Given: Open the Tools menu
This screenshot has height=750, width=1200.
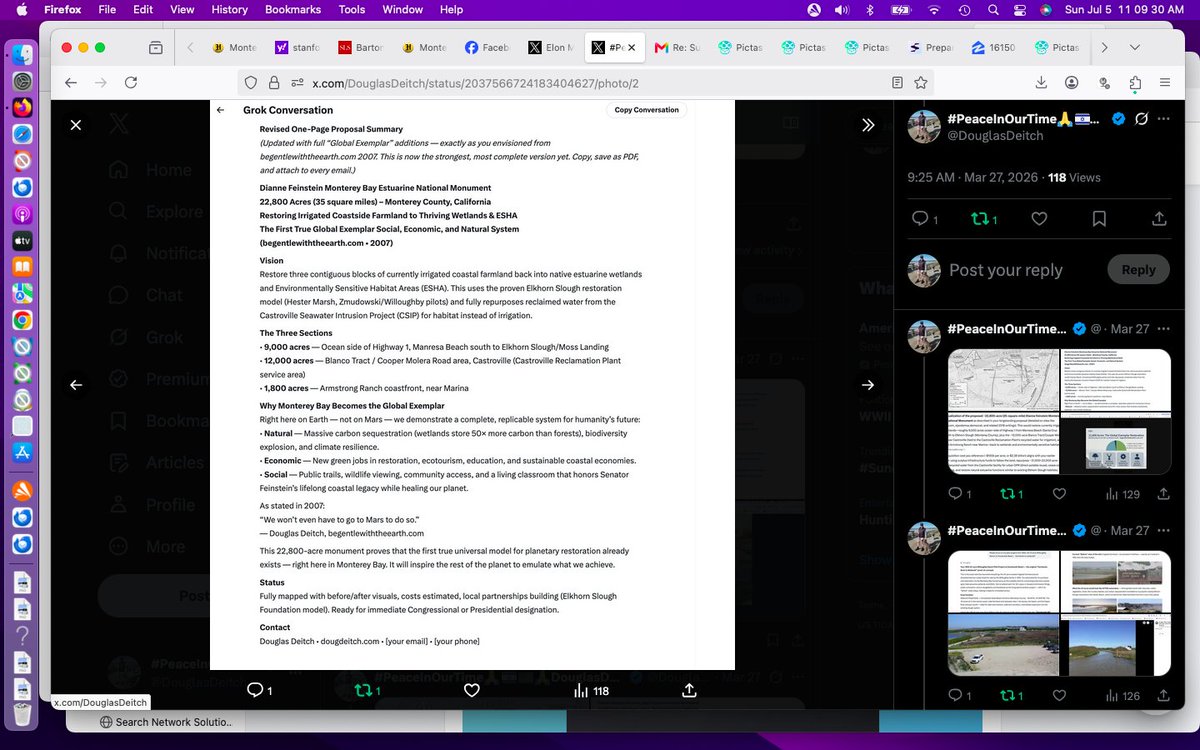Looking at the screenshot, I should tap(352, 9).
